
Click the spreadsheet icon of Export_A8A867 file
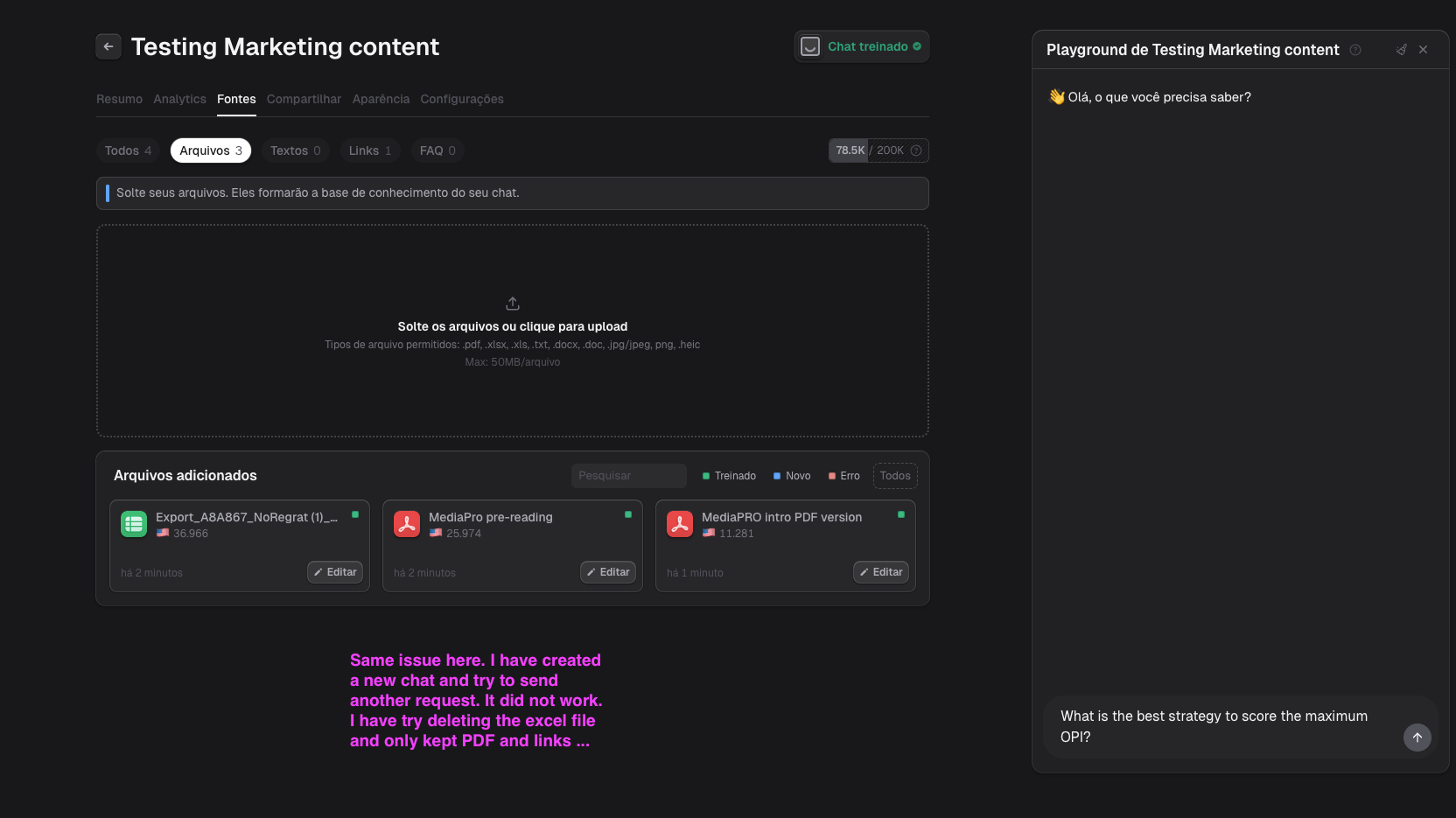[x=134, y=524]
